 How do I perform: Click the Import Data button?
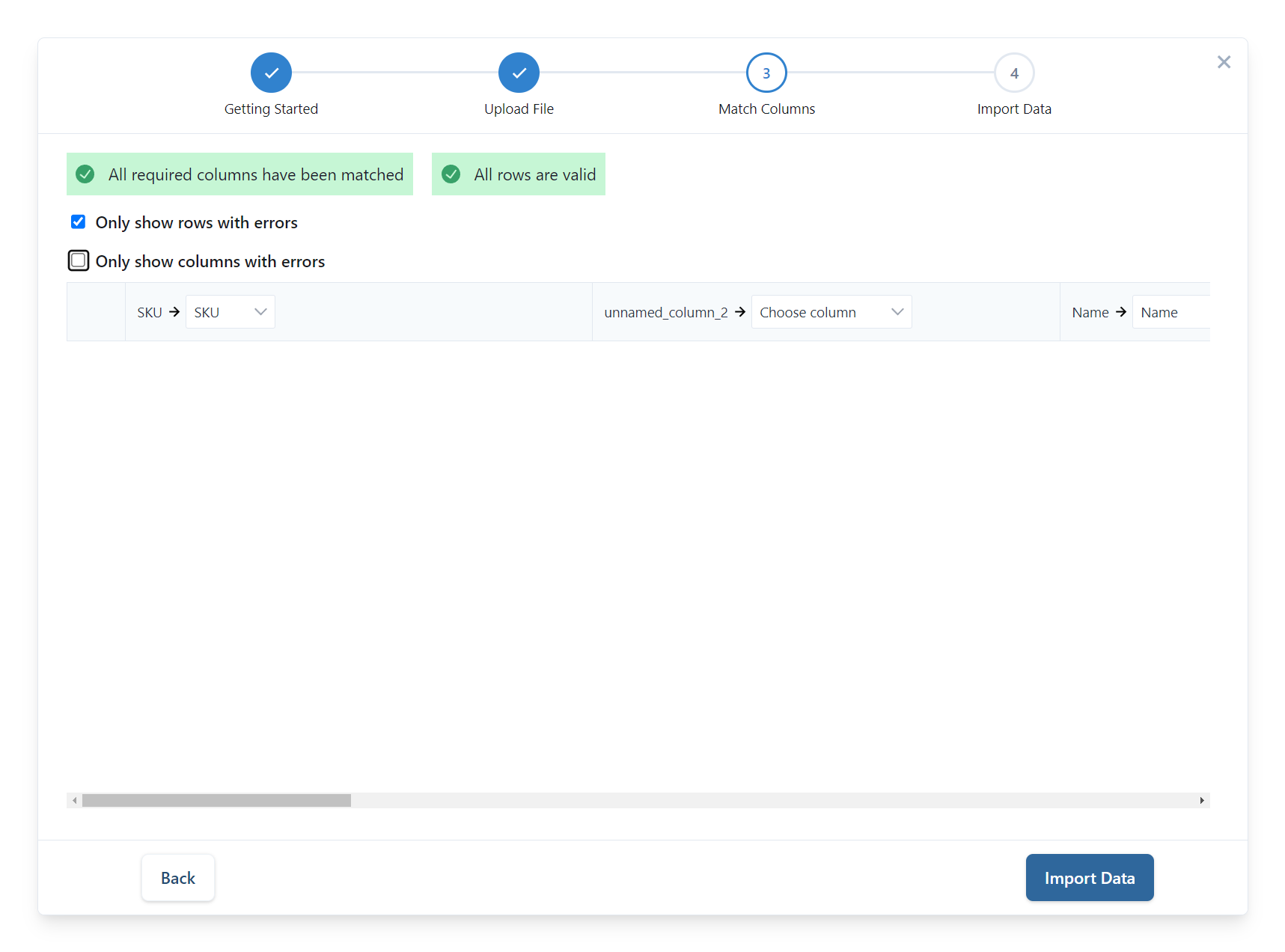coord(1090,878)
